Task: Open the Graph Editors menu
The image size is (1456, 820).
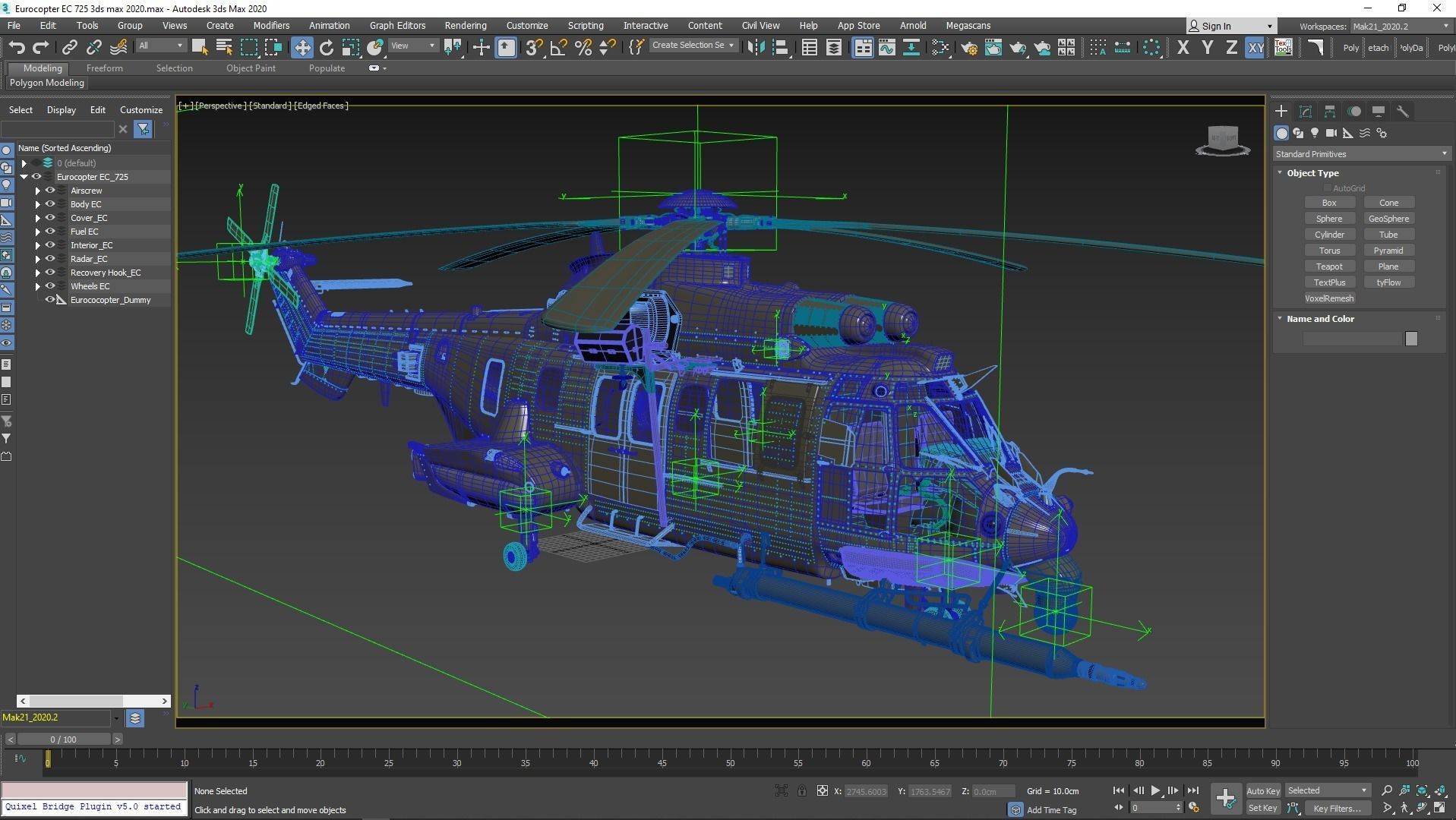Action: pyautogui.click(x=397, y=26)
